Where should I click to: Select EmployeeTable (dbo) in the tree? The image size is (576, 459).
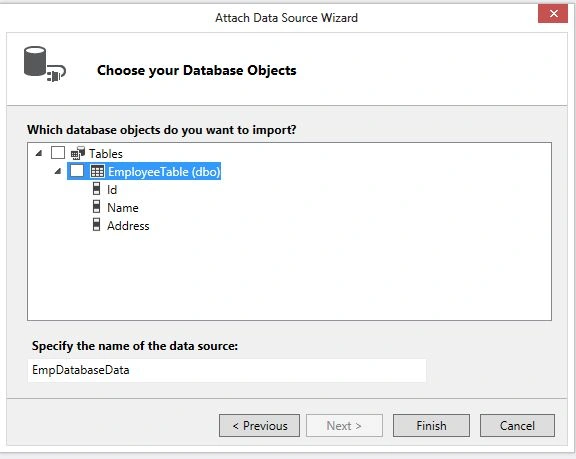coord(164,171)
